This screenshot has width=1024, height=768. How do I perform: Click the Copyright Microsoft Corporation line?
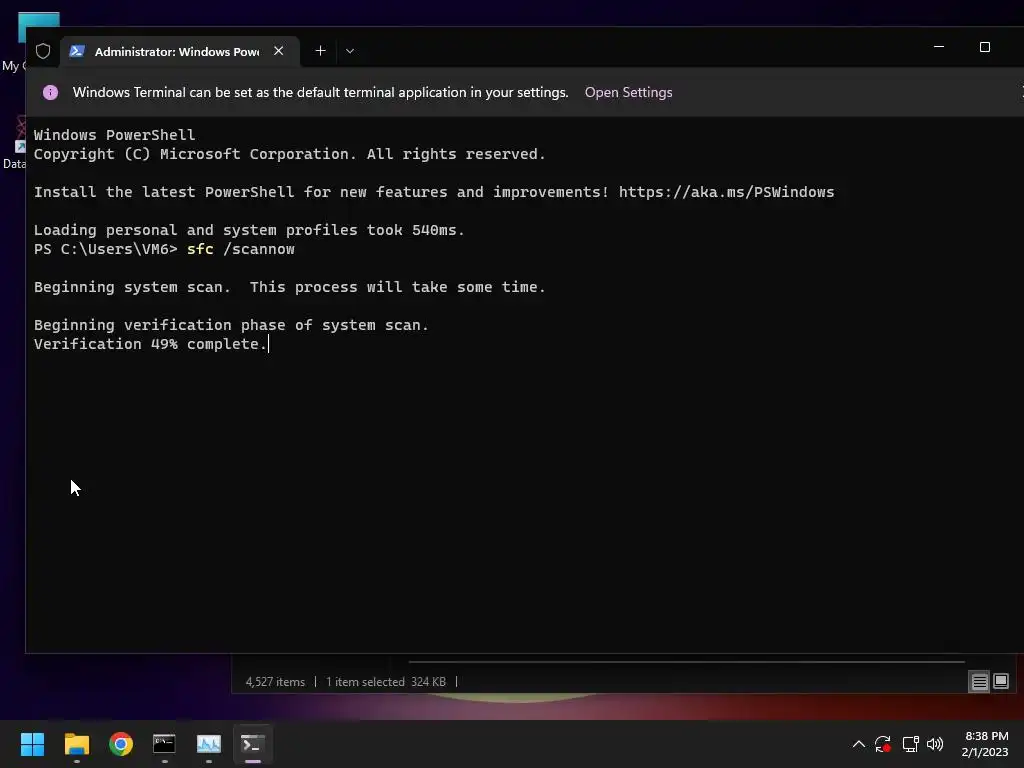click(289, 154)
